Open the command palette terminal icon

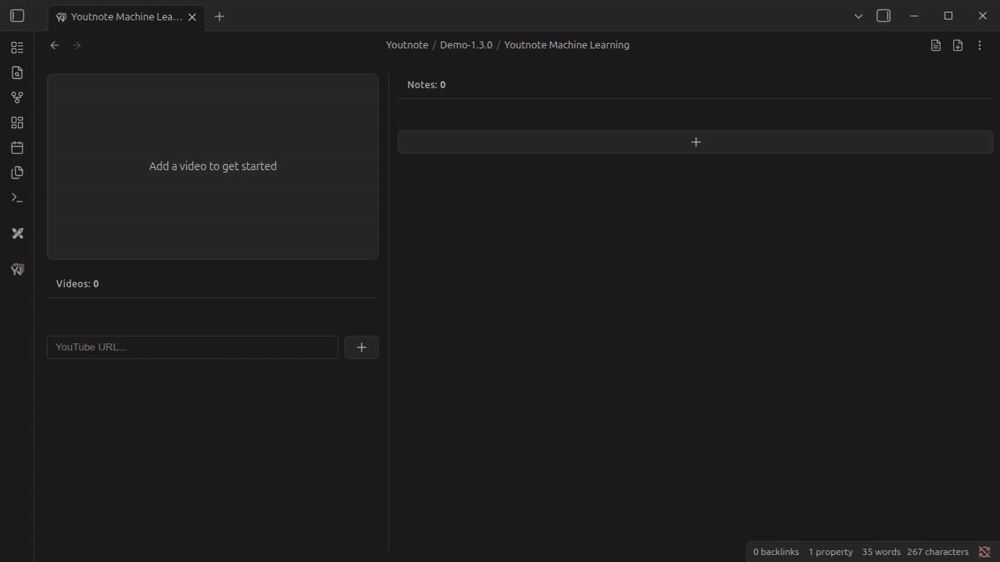tap(17, 198)
